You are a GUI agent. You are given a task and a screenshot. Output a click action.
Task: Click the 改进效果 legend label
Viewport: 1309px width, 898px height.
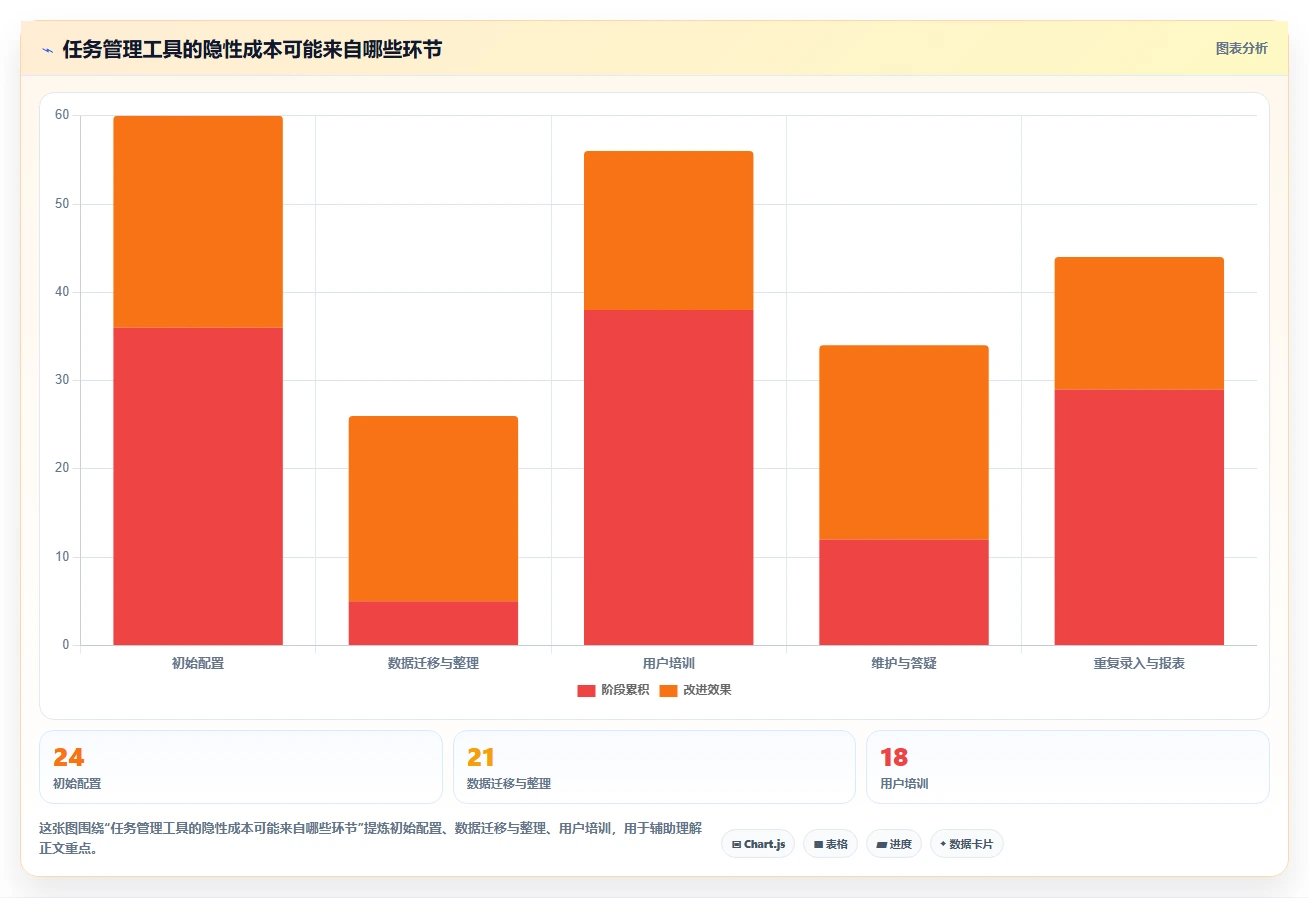click(707, 690)
